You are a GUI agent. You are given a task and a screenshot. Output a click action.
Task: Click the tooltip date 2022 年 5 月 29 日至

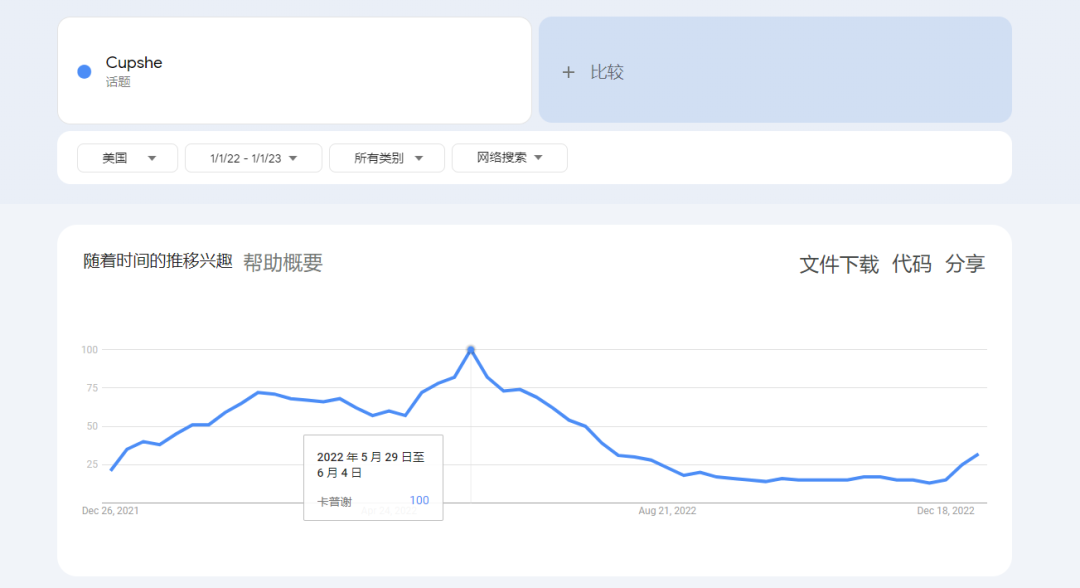coord(371,457)
